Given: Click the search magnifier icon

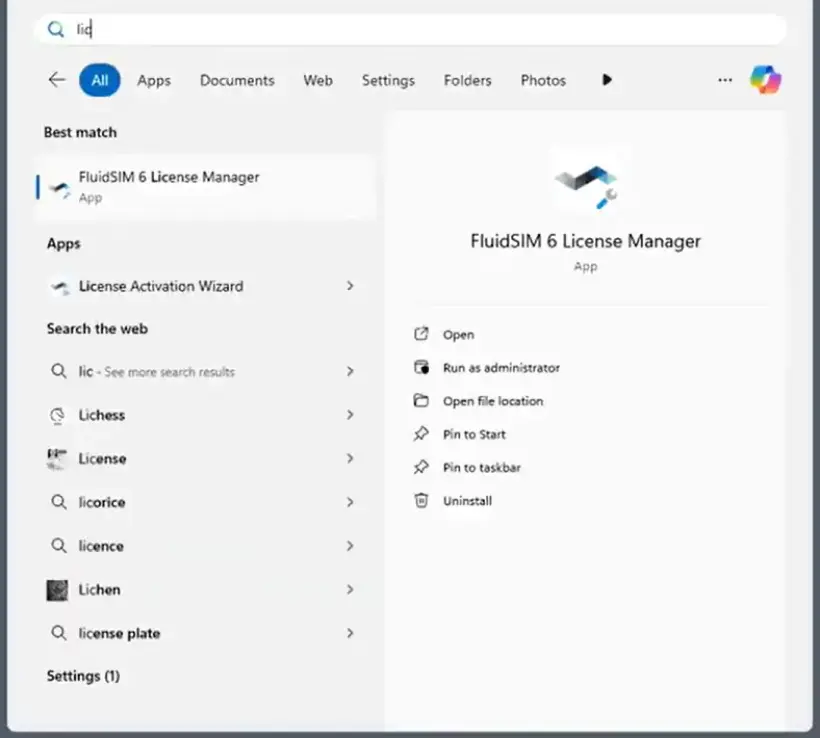Looking at the screenshot, I should tap(56, 29).
